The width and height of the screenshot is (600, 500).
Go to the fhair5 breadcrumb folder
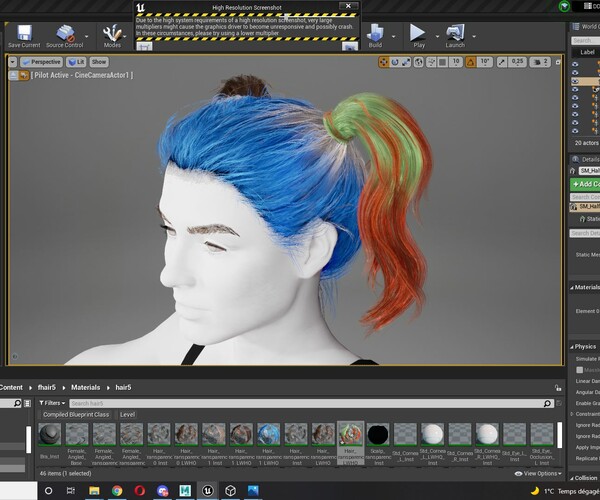coord(47,388)
